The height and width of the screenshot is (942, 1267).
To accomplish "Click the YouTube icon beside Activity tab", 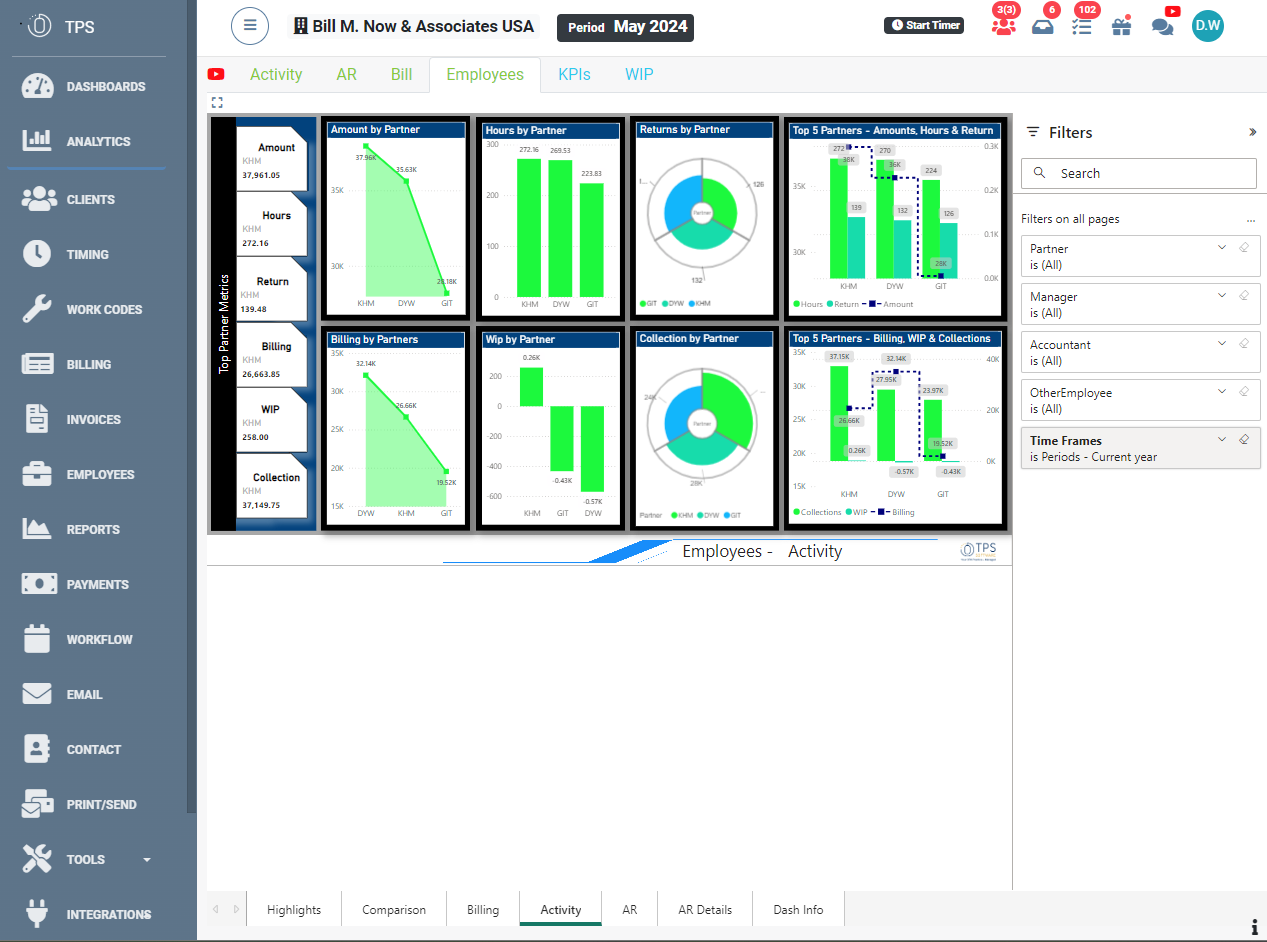I will pyautogui.click(x=216, y=74).
